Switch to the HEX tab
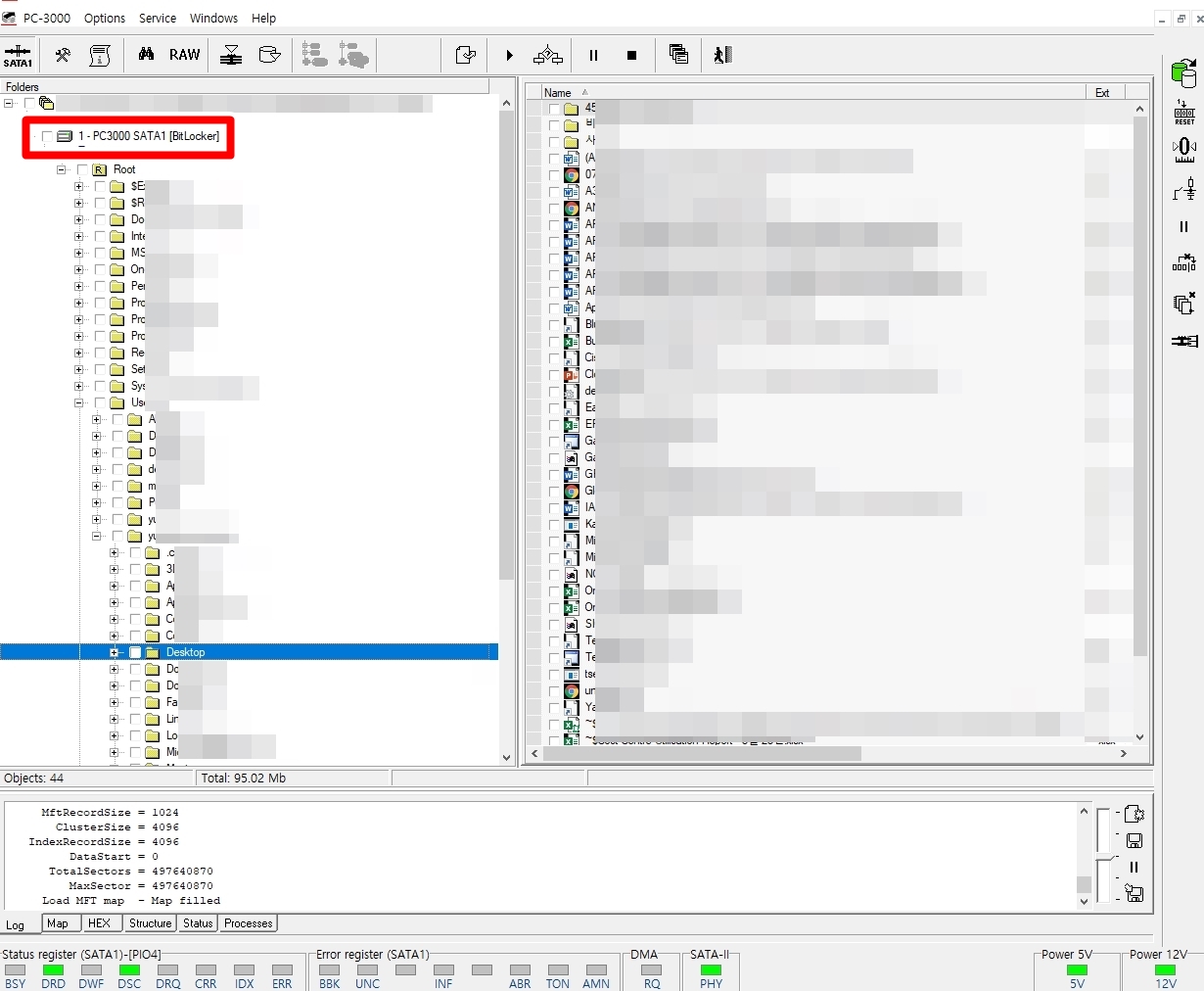 (99, 922)
